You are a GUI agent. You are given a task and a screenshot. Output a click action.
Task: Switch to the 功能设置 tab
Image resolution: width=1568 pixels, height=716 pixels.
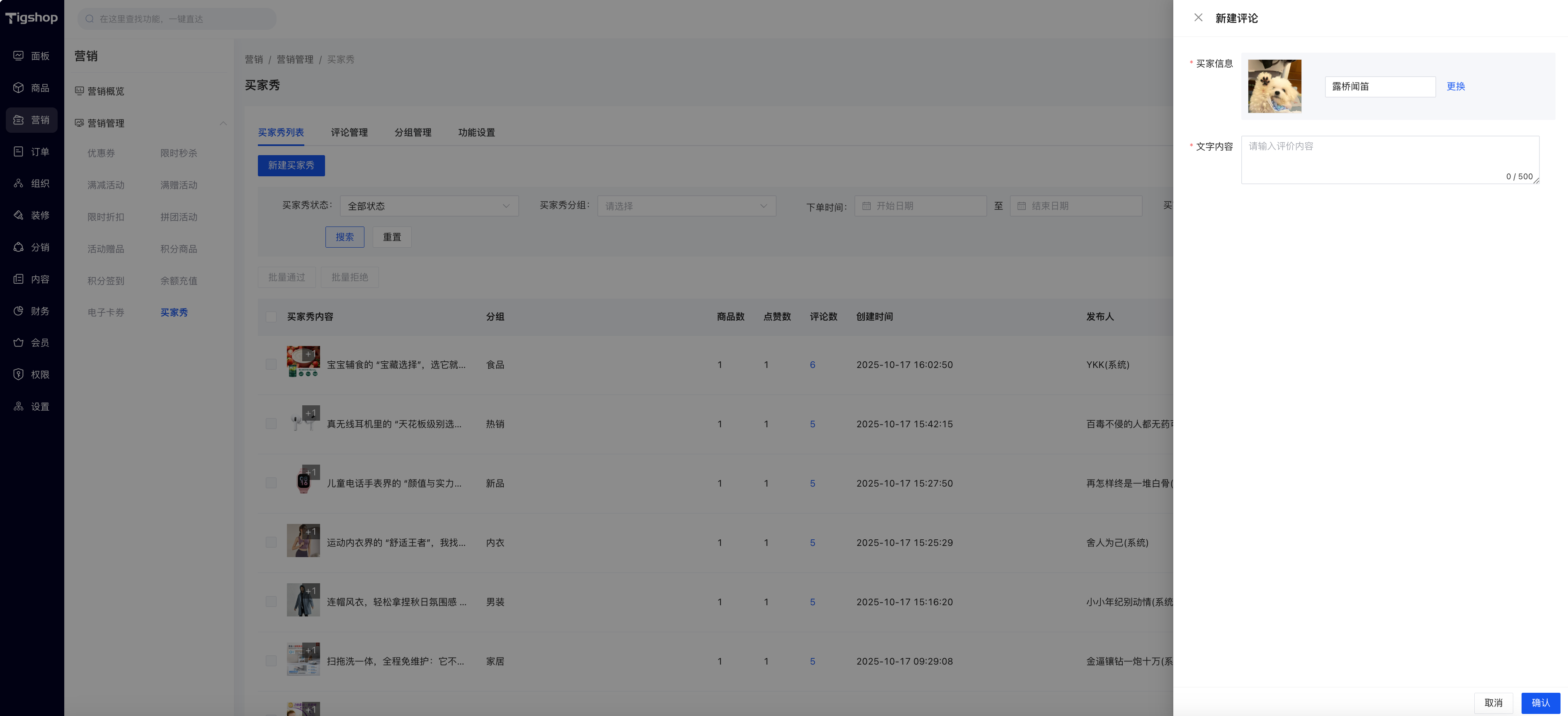click(x=476, y=133)
